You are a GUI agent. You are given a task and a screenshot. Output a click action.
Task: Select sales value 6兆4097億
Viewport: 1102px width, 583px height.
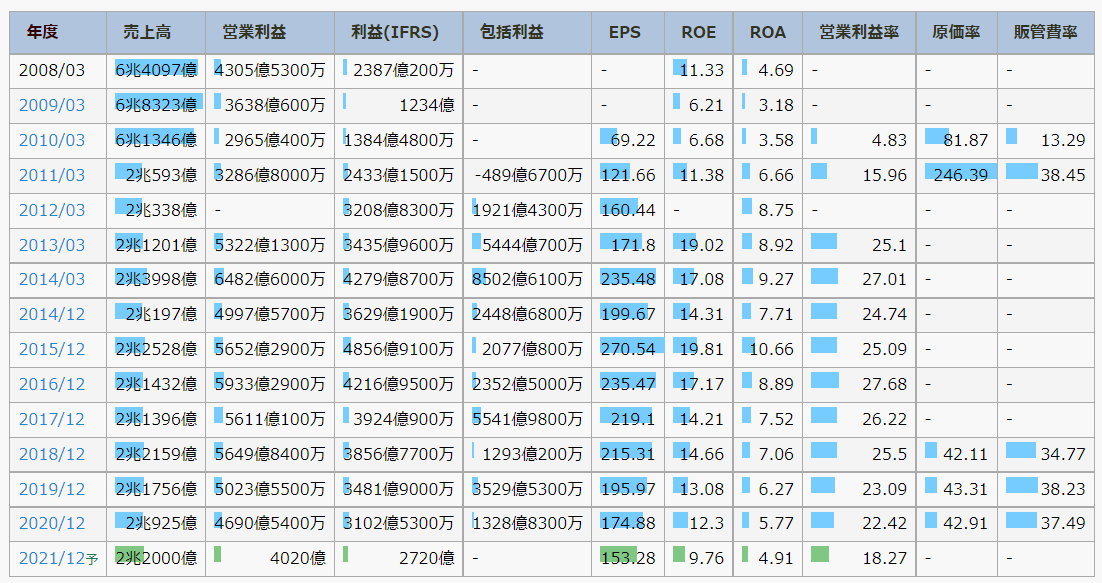tap(156, 71)
